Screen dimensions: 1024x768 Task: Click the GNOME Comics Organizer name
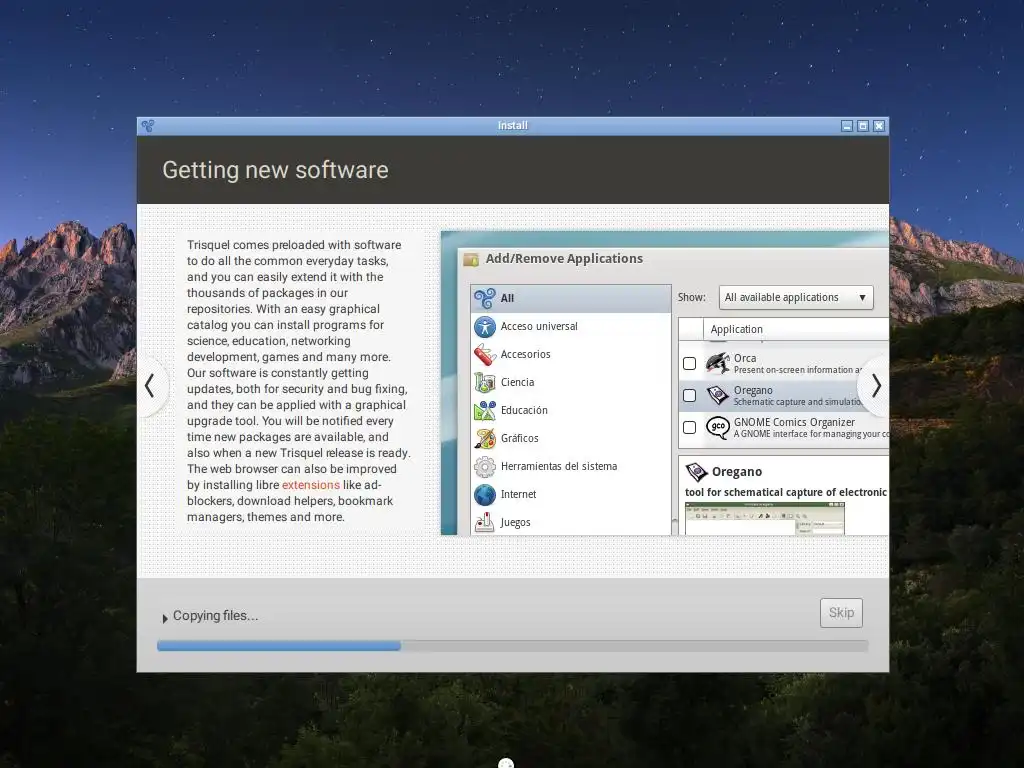pyautogui.click(x=794, y=423)
